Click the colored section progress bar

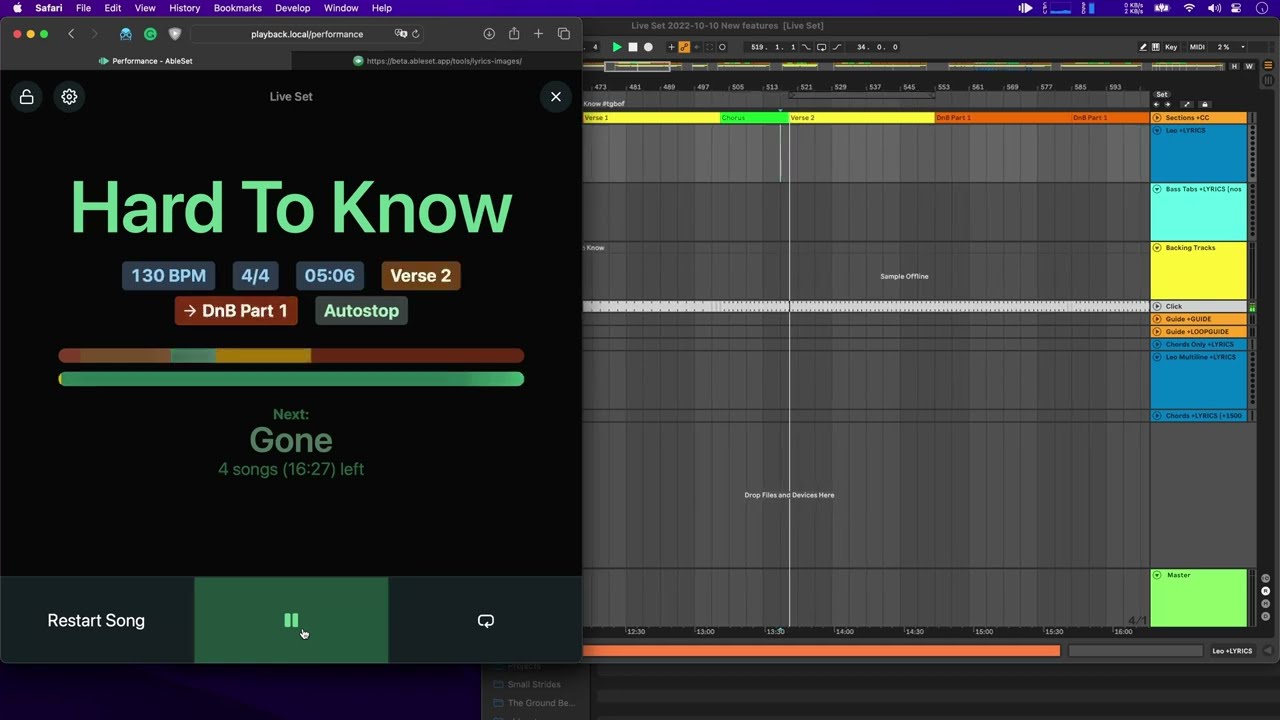tap(291, 355)
